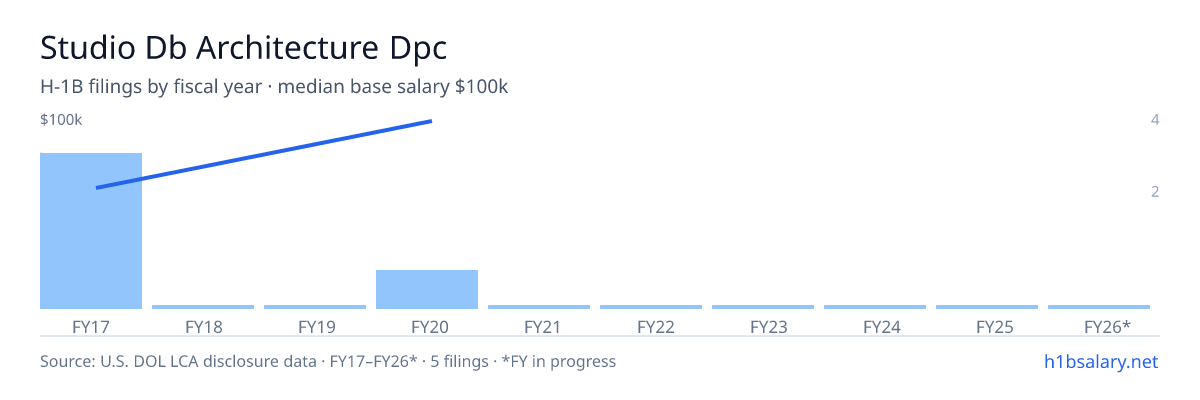This screenshot has width=1200, height=400.
Task: Click the FY26* bar stub
Action: [1099, 307]
